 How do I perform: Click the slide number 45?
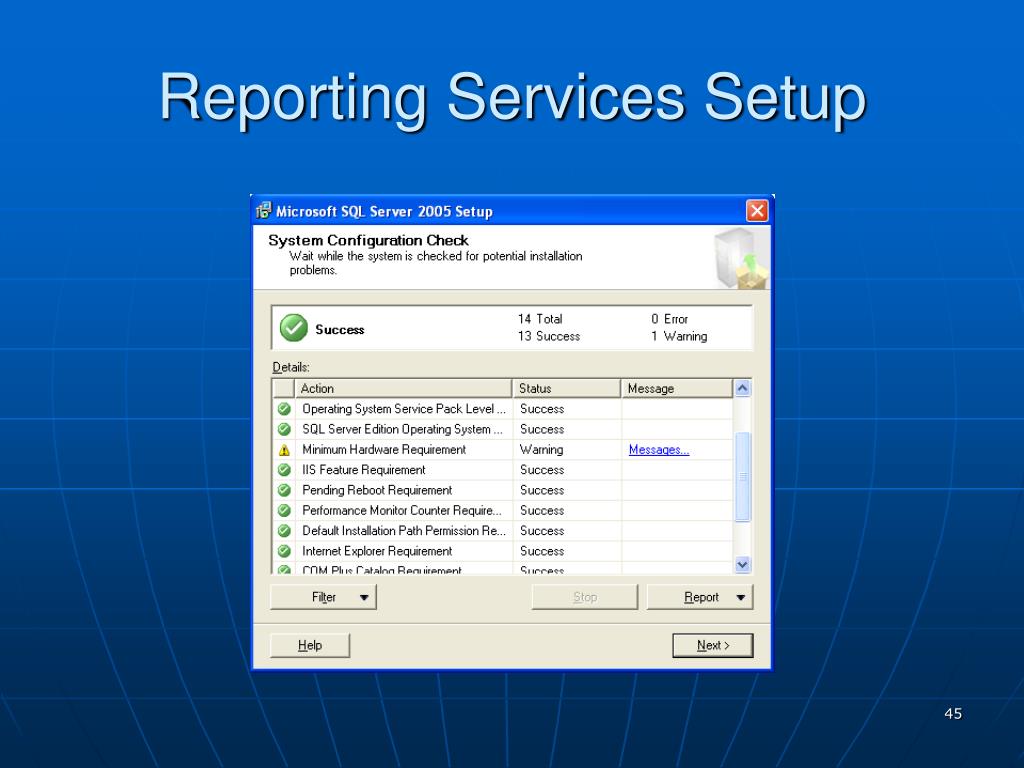(953, 713)
